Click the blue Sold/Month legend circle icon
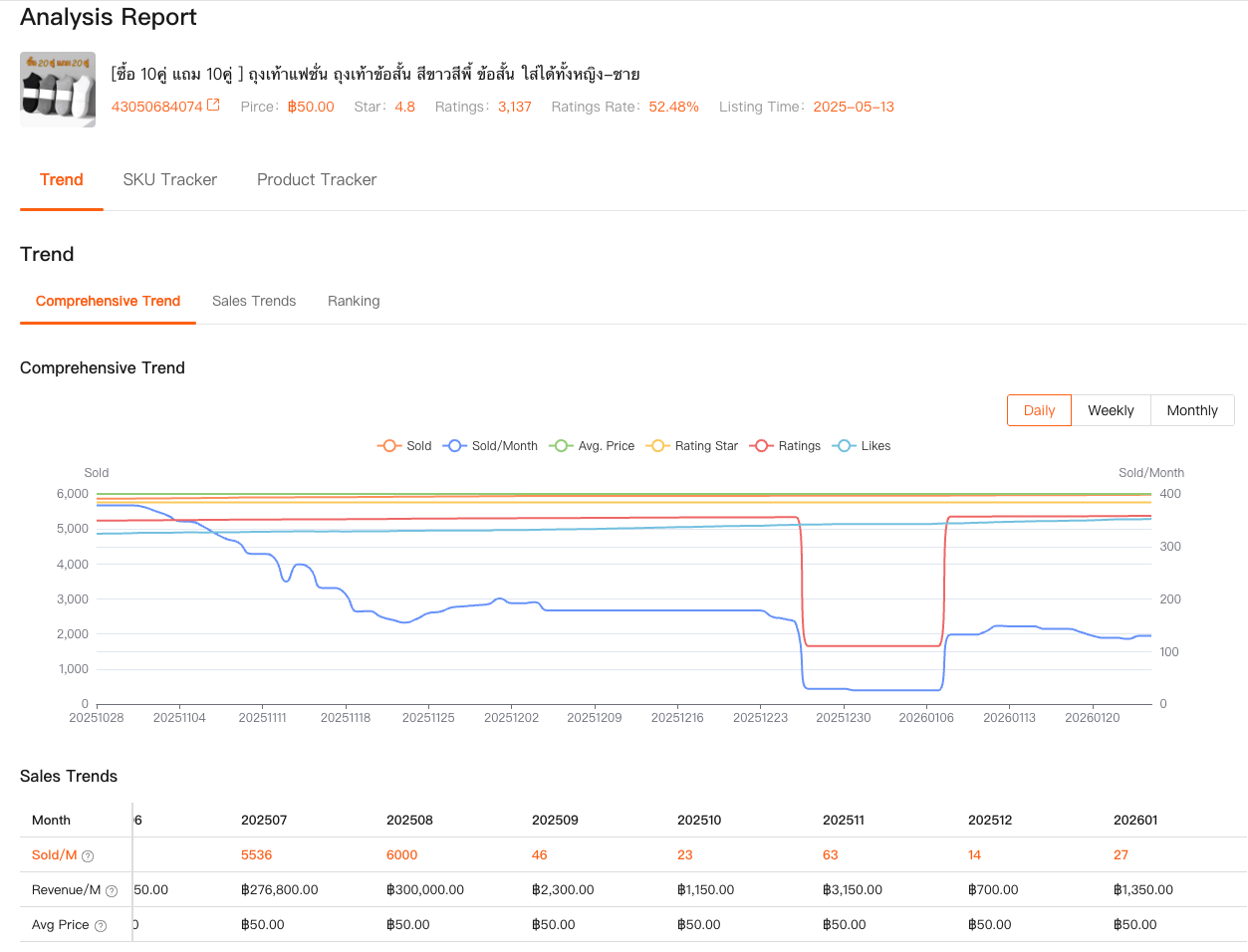The image size is (1248, 952). click(454, 445)
